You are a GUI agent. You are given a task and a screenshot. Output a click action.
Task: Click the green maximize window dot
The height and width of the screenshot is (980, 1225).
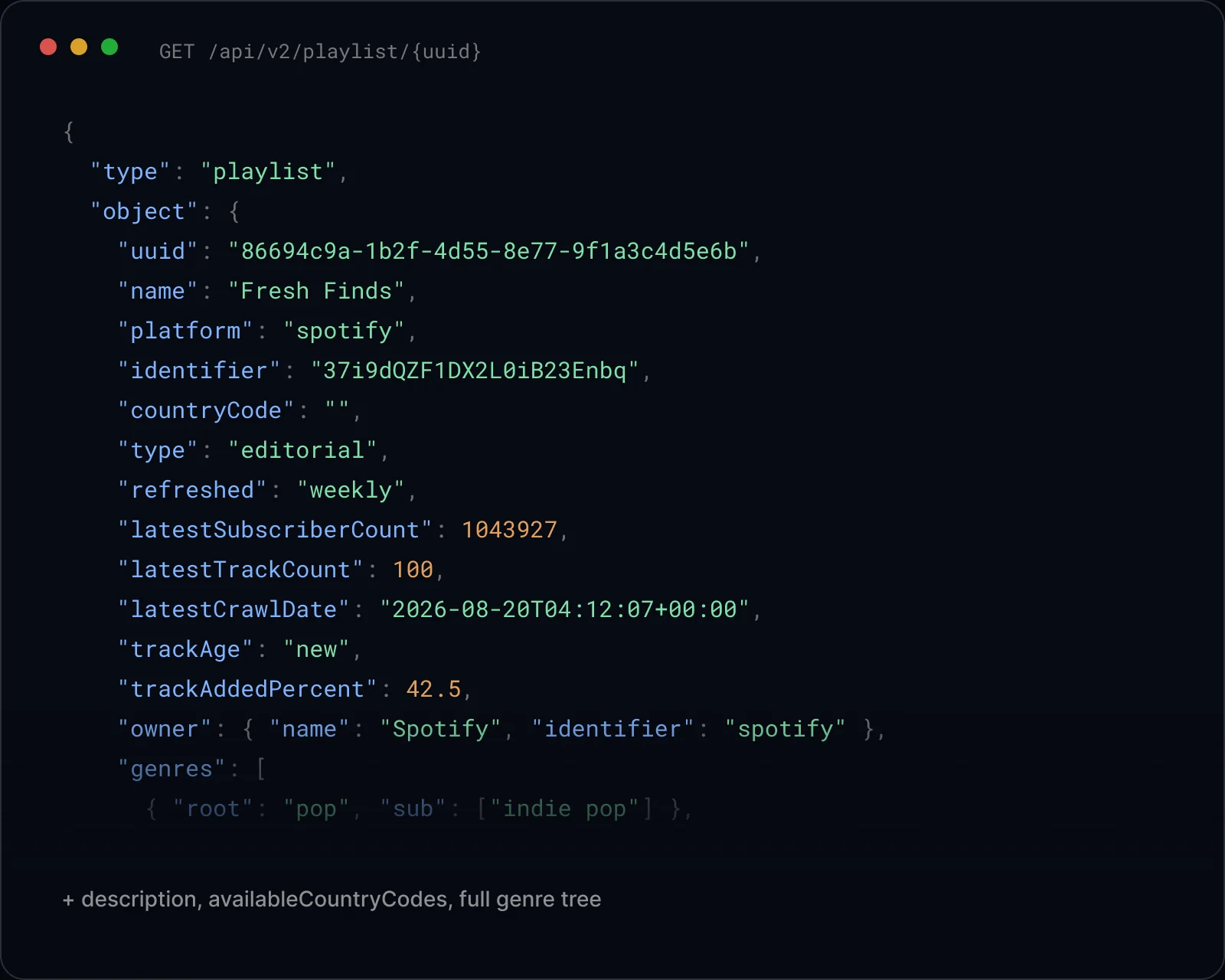109,47
